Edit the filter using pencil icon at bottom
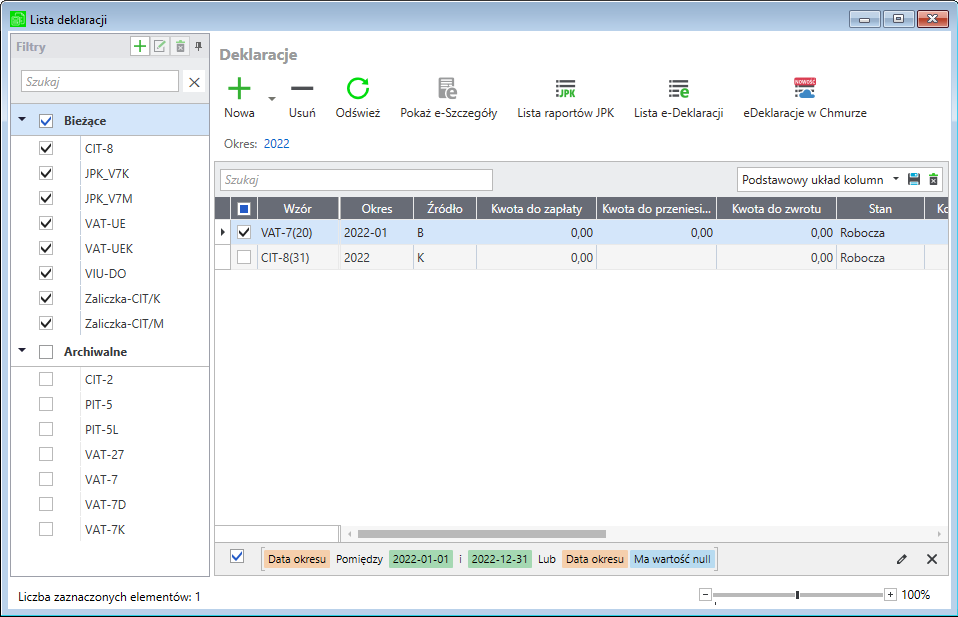Image resolution: width=958 pixels, height=617 pixels. [902, 559]
